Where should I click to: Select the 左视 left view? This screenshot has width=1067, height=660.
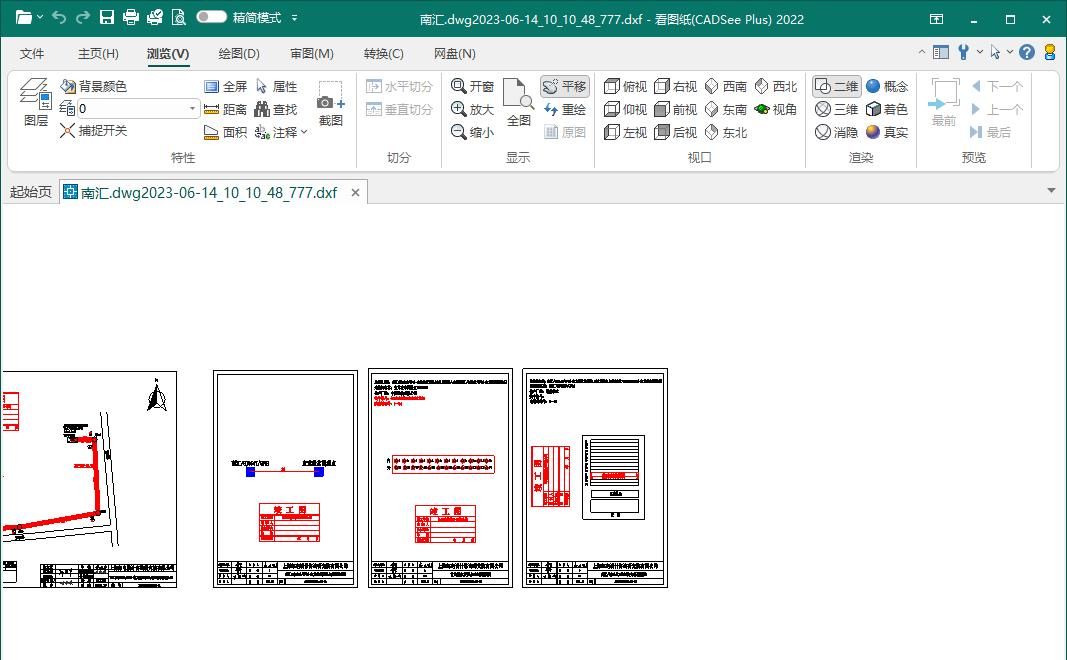coord(625,132)
